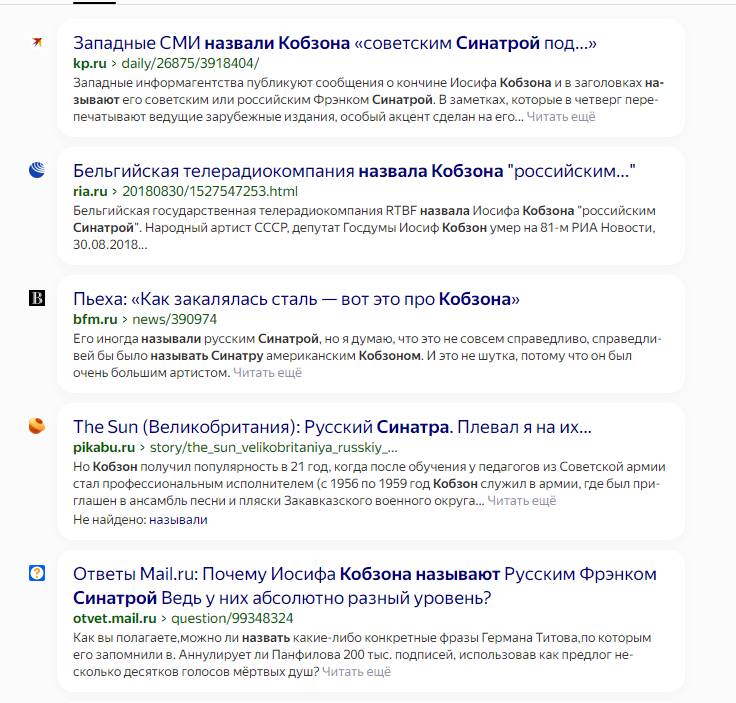Open 'Бельгийская телерадиокомпания назвала Кобзона' result
Screen dimensions: 736x703
pos(354,171)
